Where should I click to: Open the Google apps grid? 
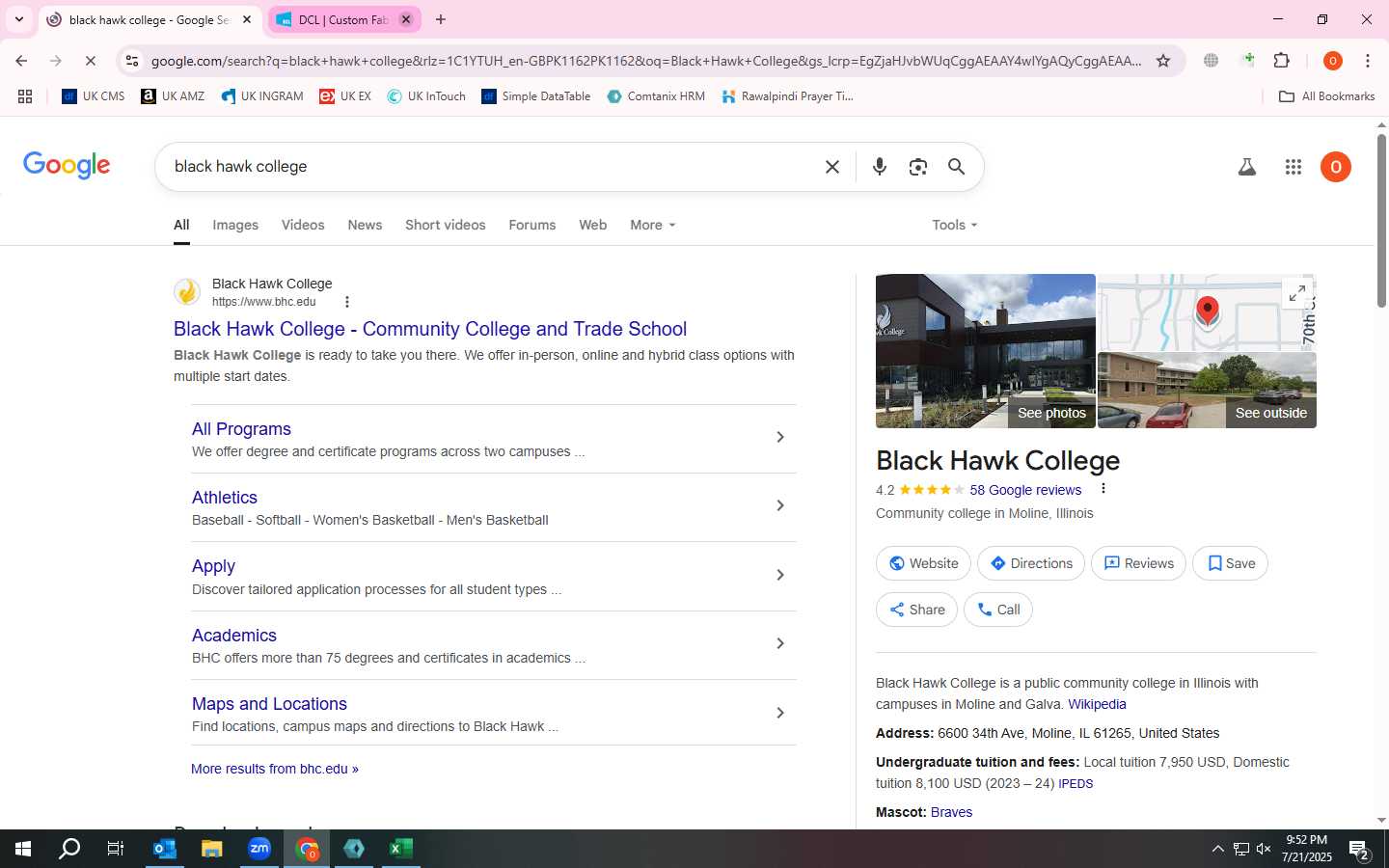(x=1294, y=167)
